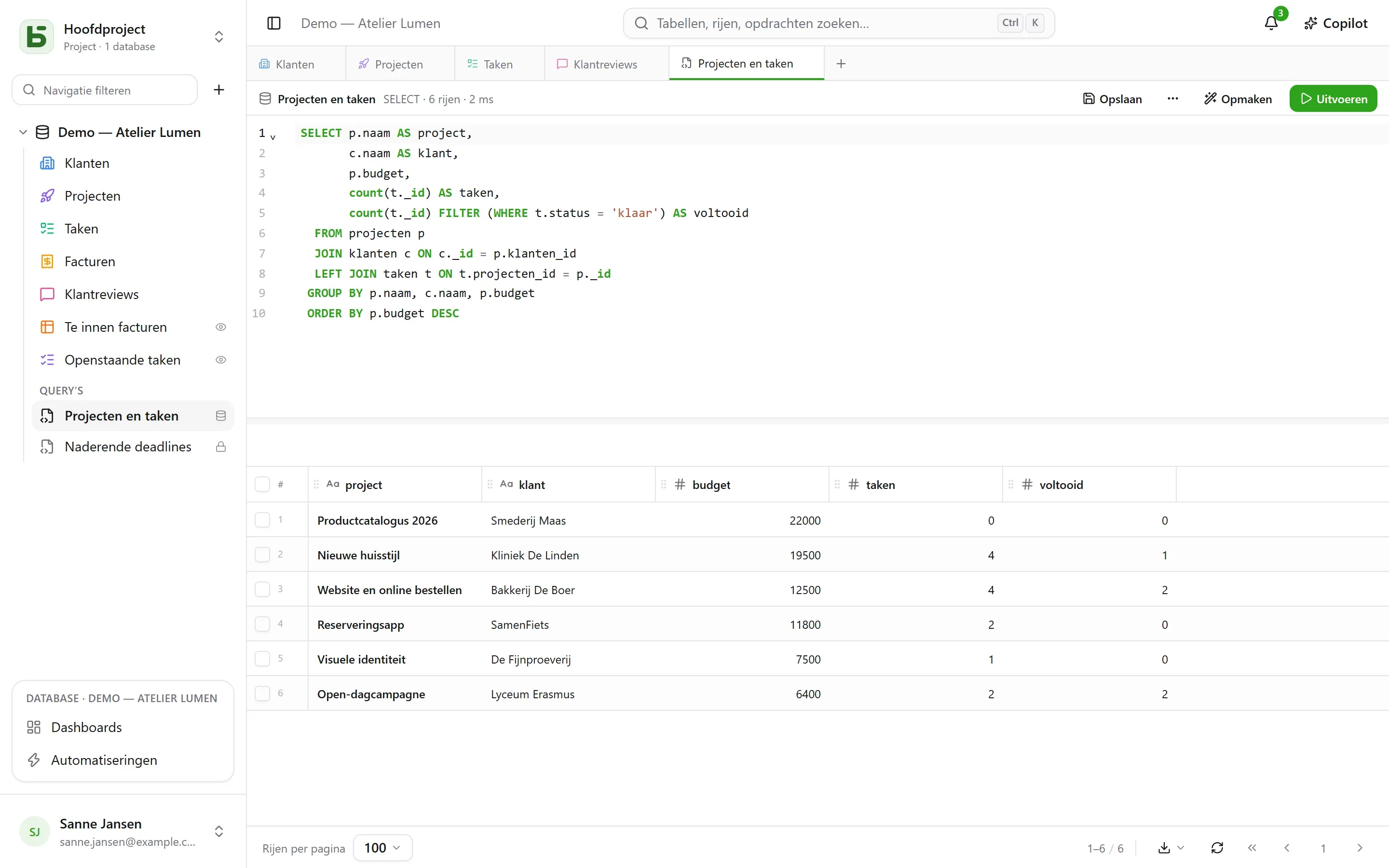Screen dimensions: 1389x868
Task: Check the Nieuwe huisstijl row checkbox
Action: 262,555
